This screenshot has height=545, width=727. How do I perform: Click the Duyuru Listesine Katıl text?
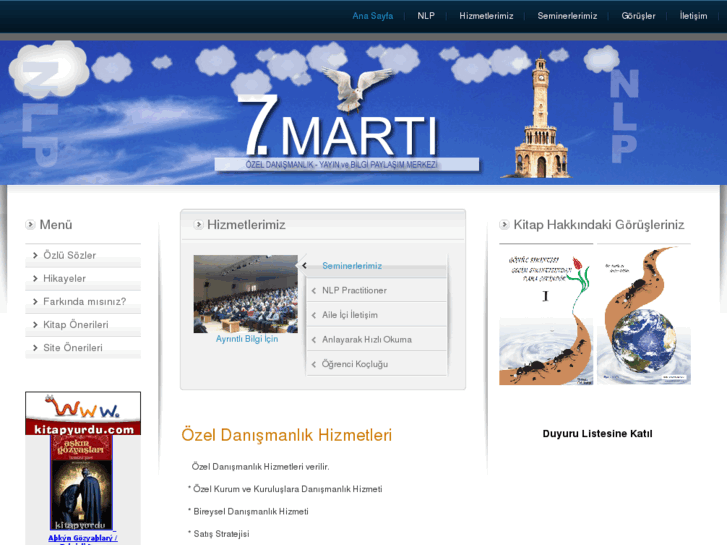(x=597, y=434)
